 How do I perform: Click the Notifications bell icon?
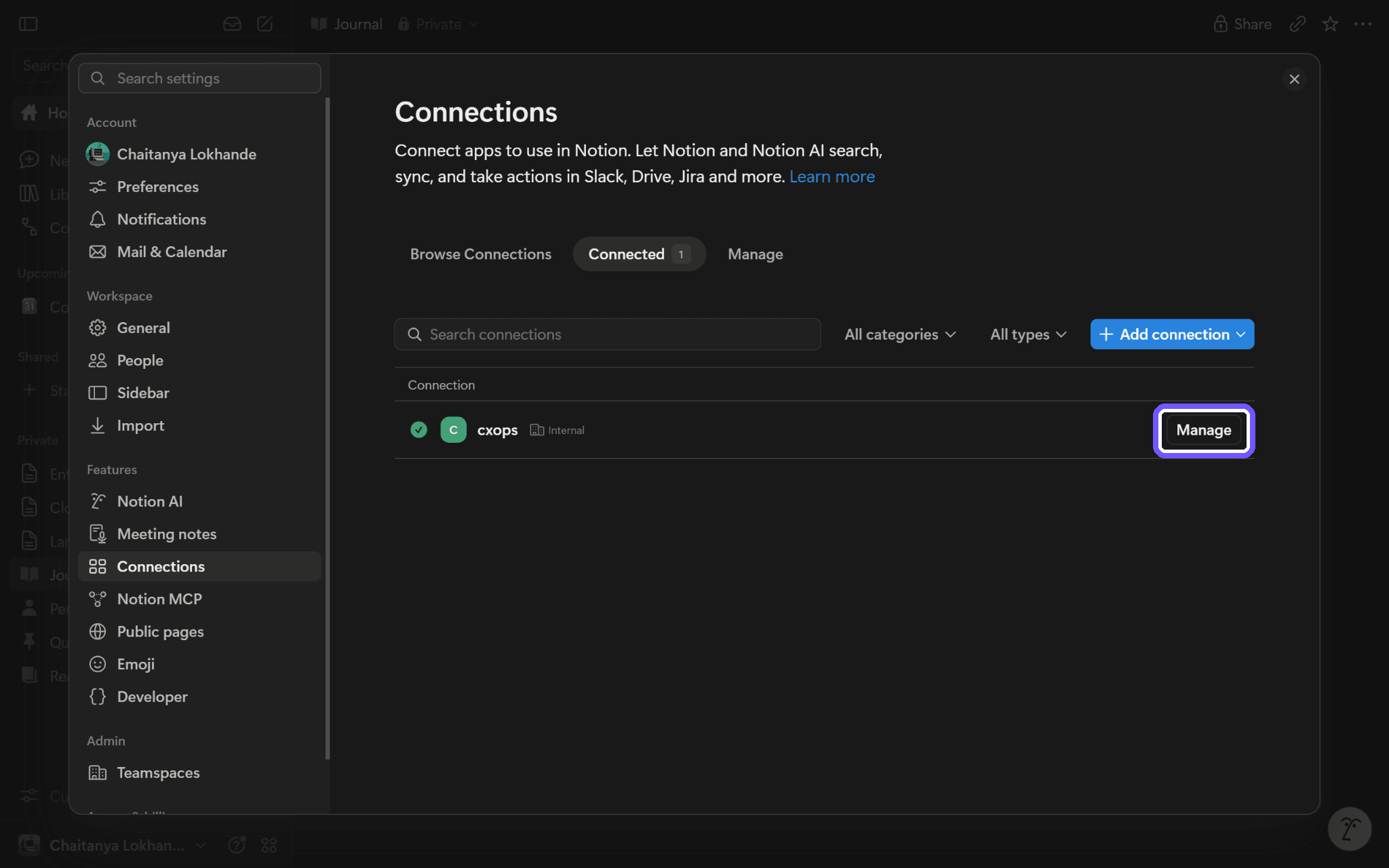[98, 219]
